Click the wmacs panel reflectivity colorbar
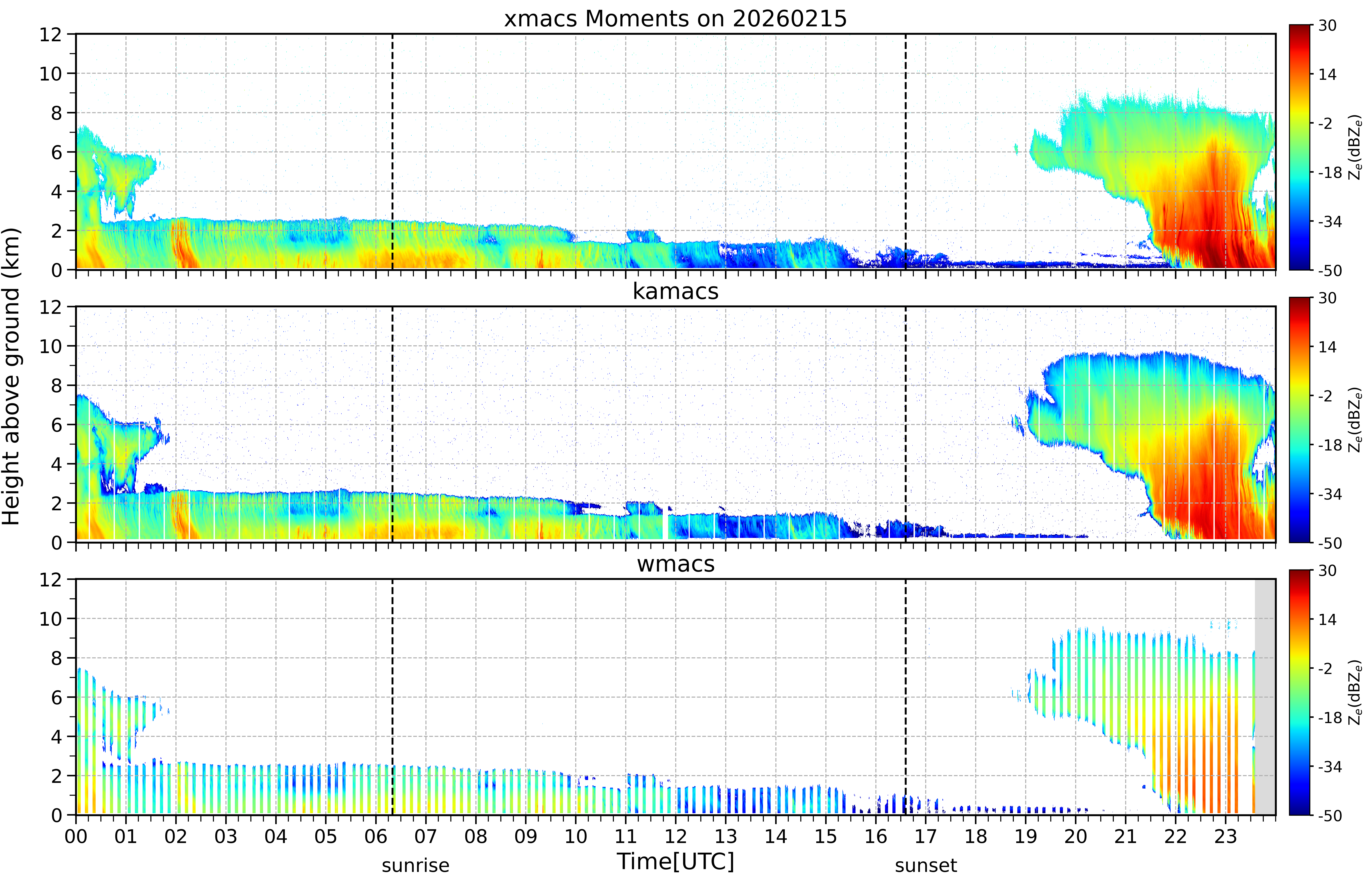Image resolution: width=1372 pixels, height=885 pixels. point(1300,693)
